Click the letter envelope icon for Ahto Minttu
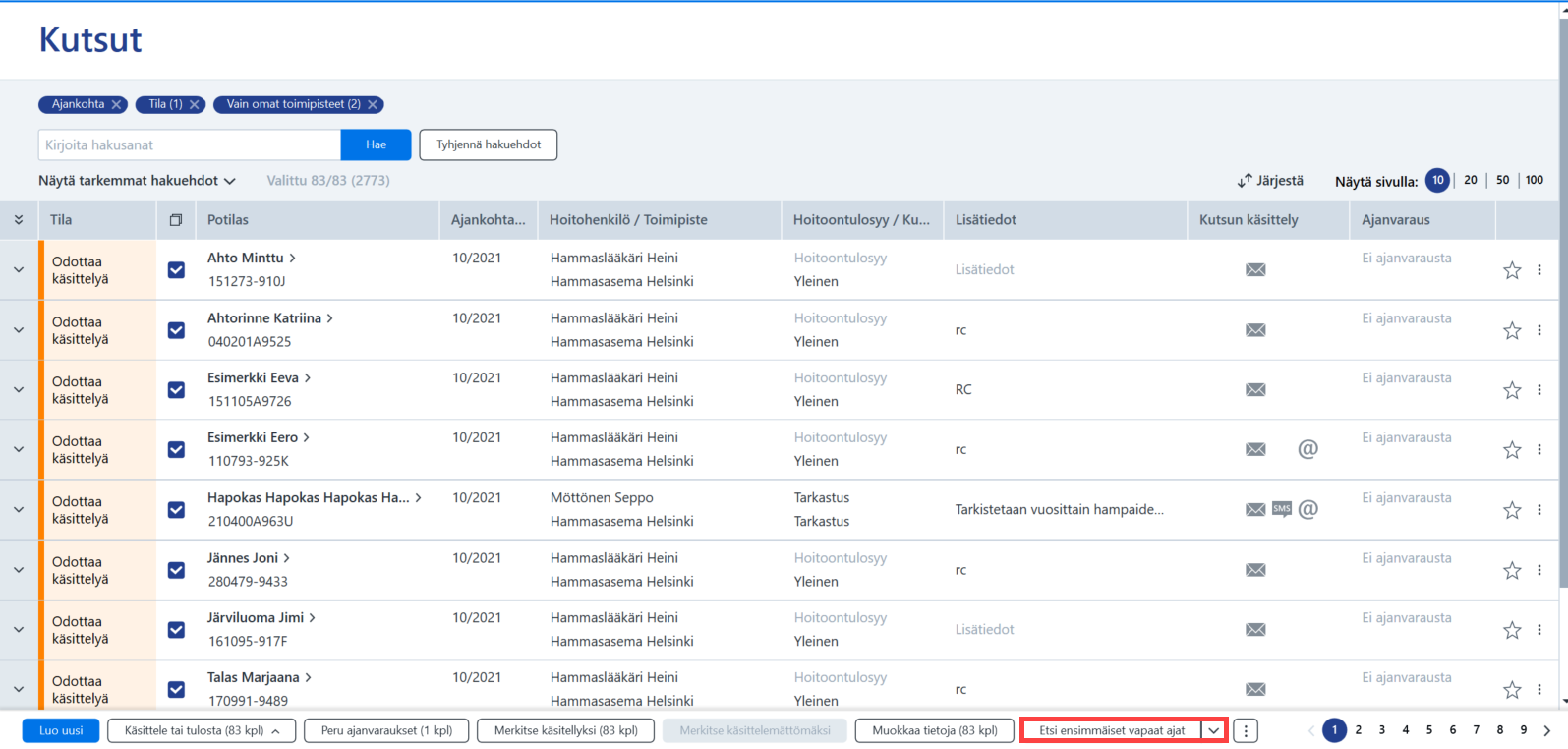Image resolution: width=1568 pixels, height=749 pixels. click(x=1255, y=270)
